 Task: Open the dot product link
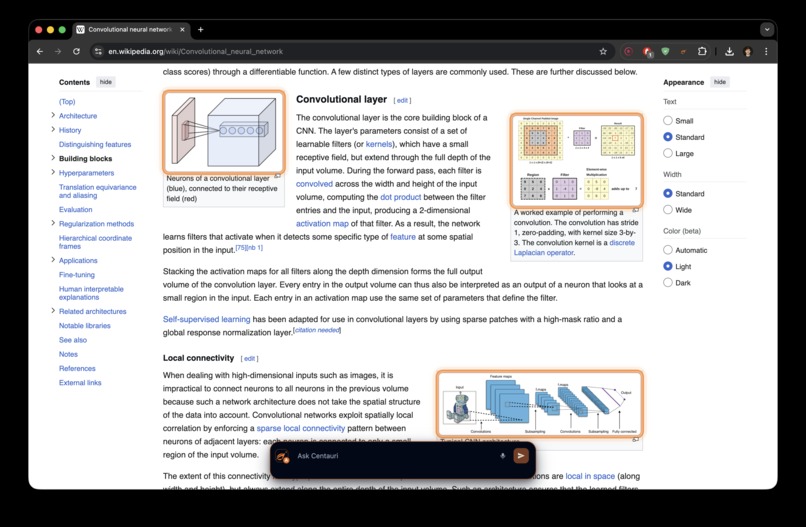[400, 197]
